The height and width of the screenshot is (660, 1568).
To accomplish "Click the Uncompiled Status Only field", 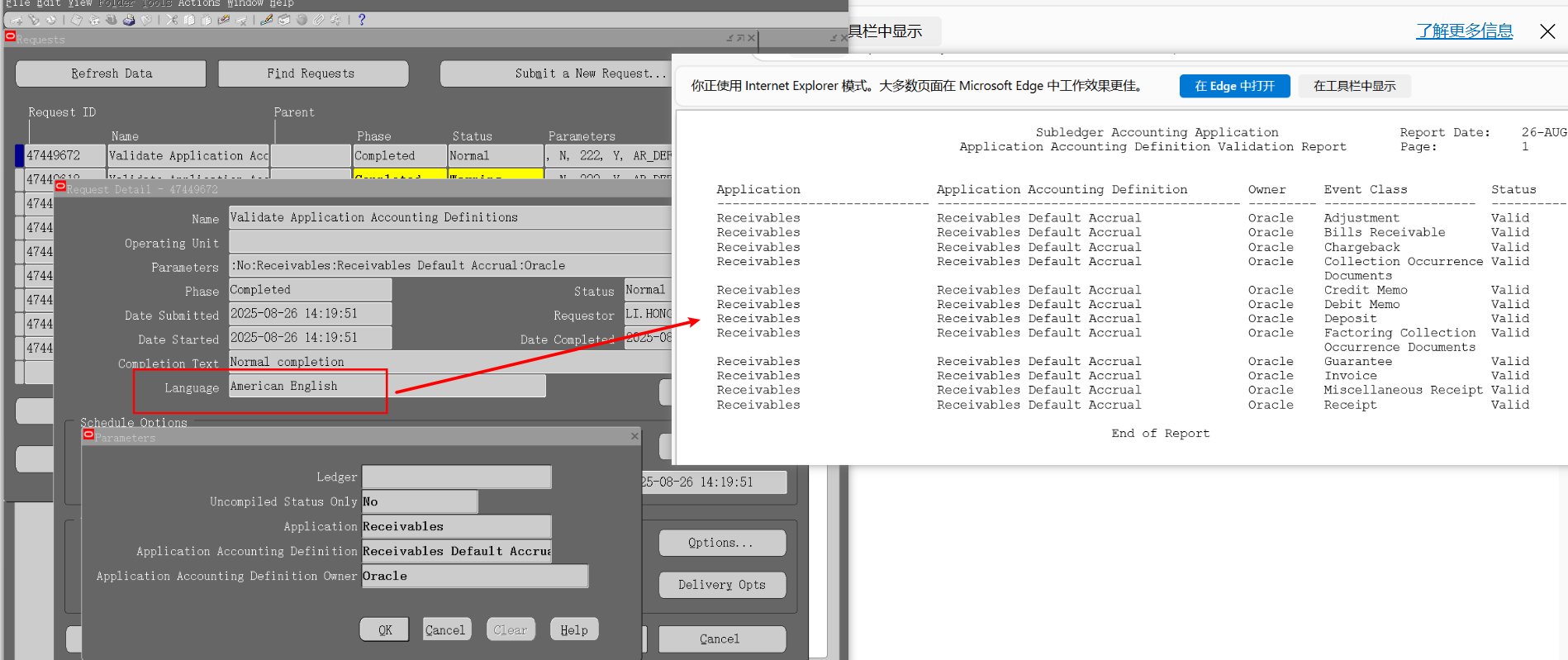I will click(x=420, y=501).
